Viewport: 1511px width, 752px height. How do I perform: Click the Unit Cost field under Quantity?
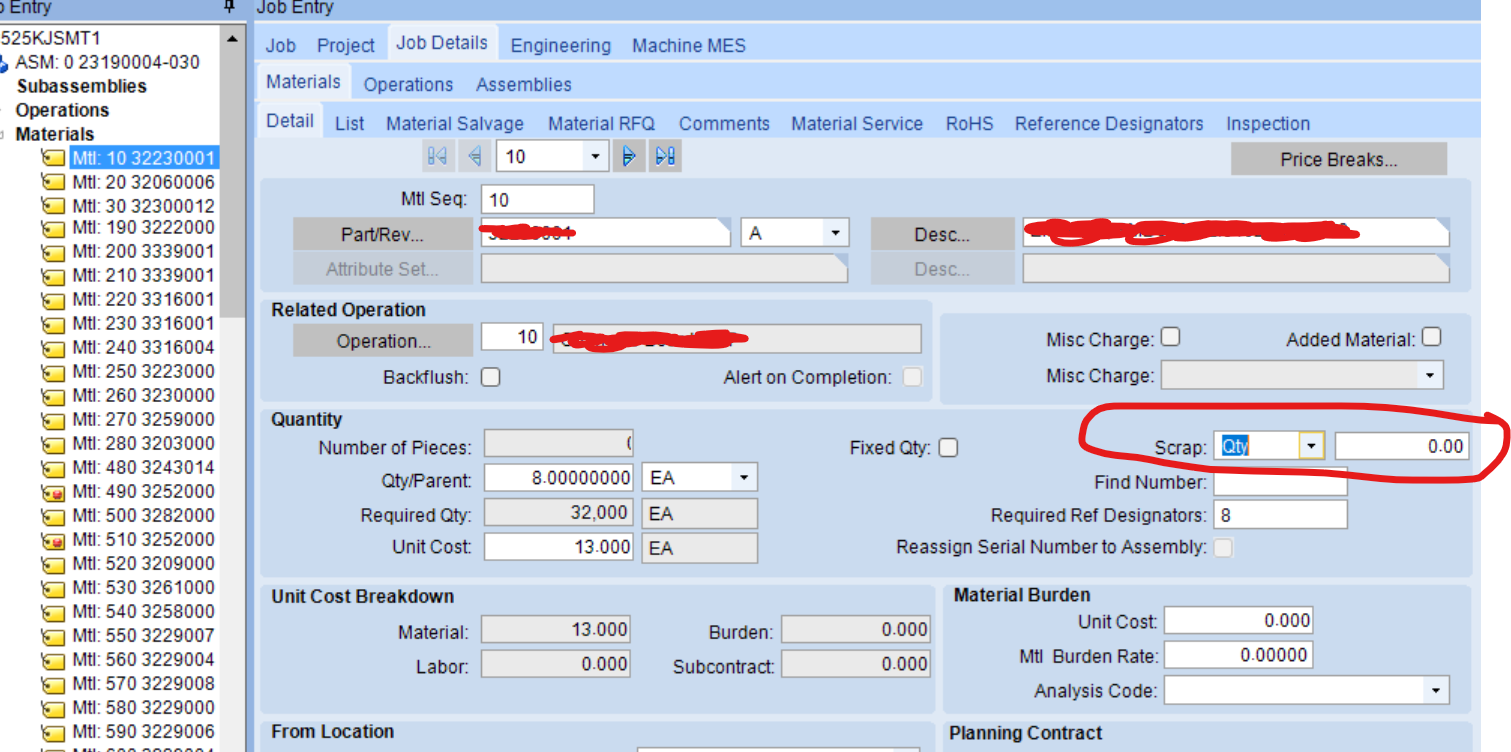point(557,547)
